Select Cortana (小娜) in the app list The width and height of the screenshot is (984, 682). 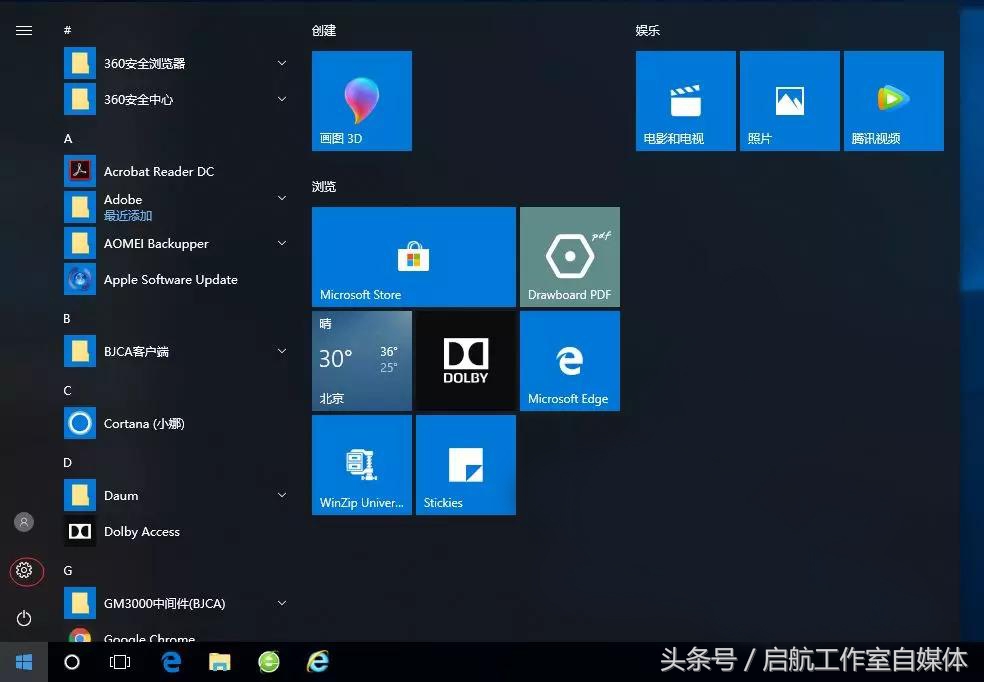143,423
